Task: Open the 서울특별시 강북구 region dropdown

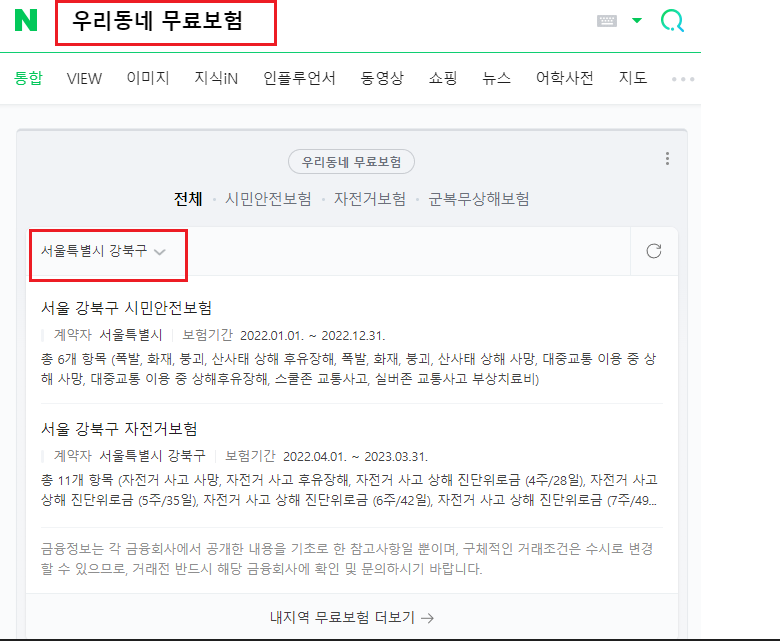Action: click(x=103, y=251)
